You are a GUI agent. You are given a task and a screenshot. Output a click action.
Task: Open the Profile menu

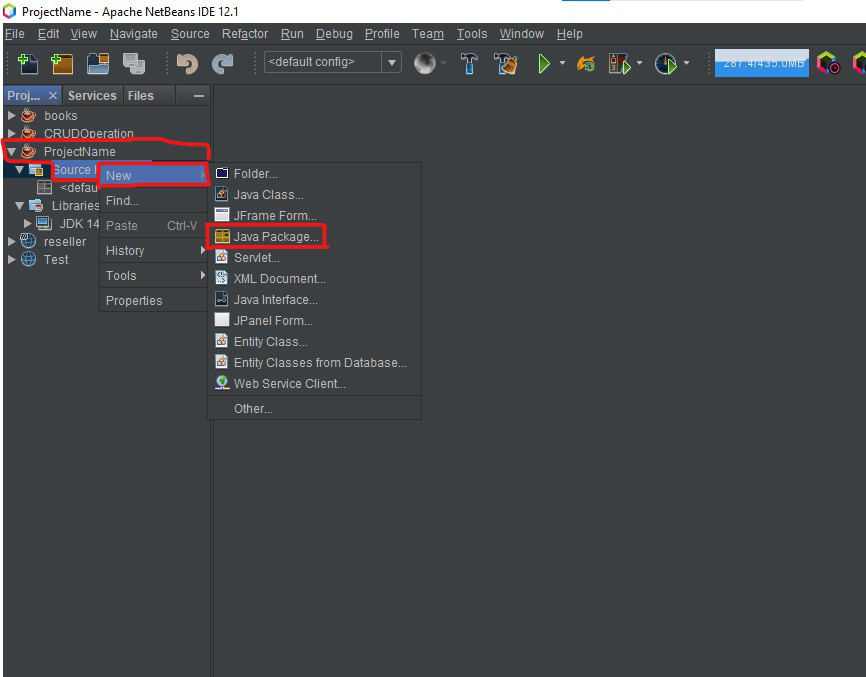pos(382,34)
